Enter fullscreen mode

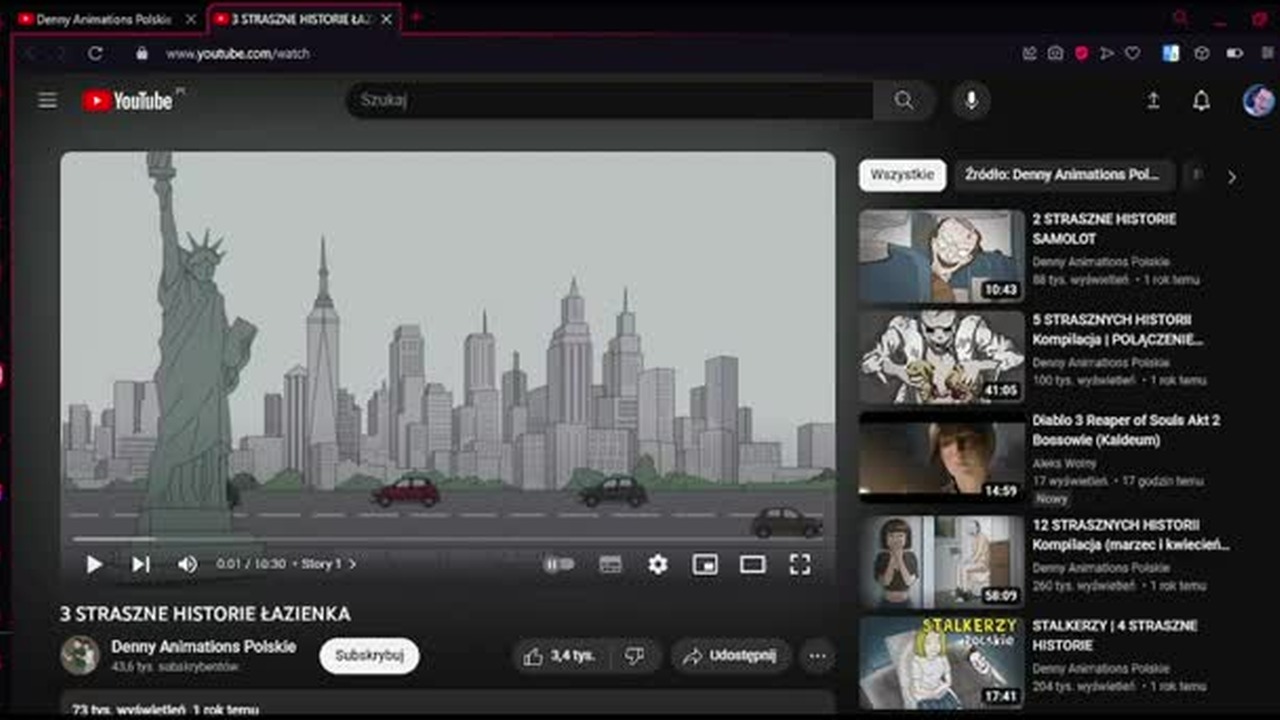pos(800,564)
